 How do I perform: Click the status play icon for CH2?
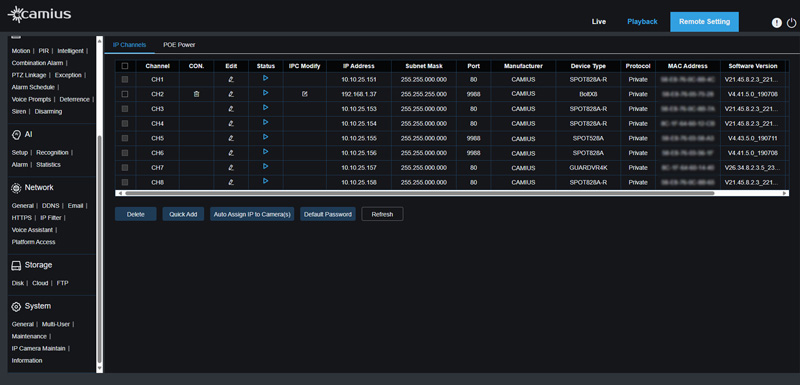265,93
